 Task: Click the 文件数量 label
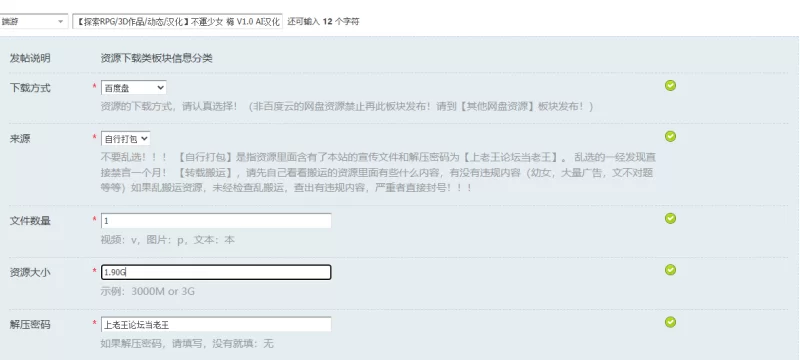pyautogui.click(x=30, y=221)
